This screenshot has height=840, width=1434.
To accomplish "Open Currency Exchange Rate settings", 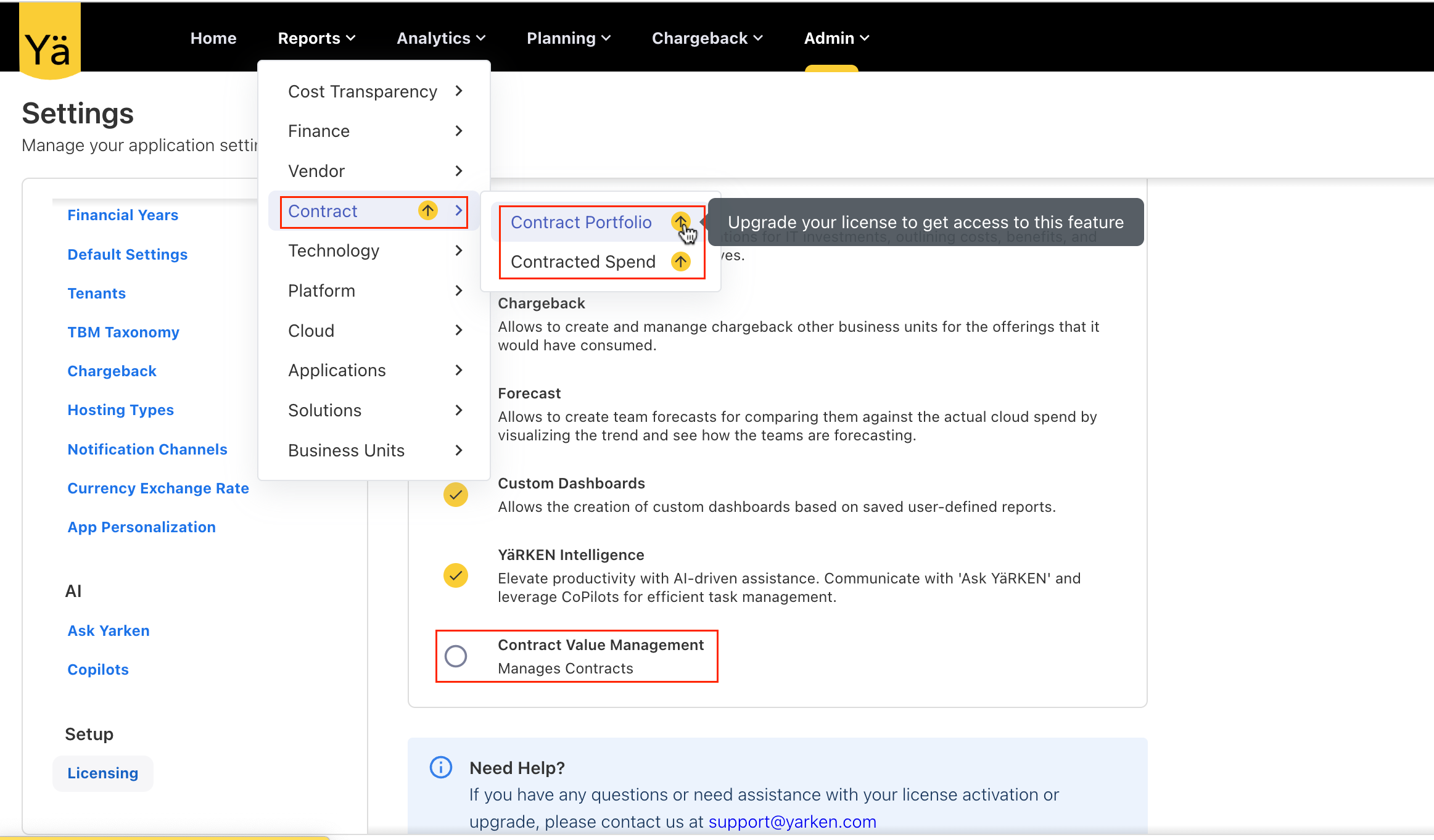I will point(158,488).
